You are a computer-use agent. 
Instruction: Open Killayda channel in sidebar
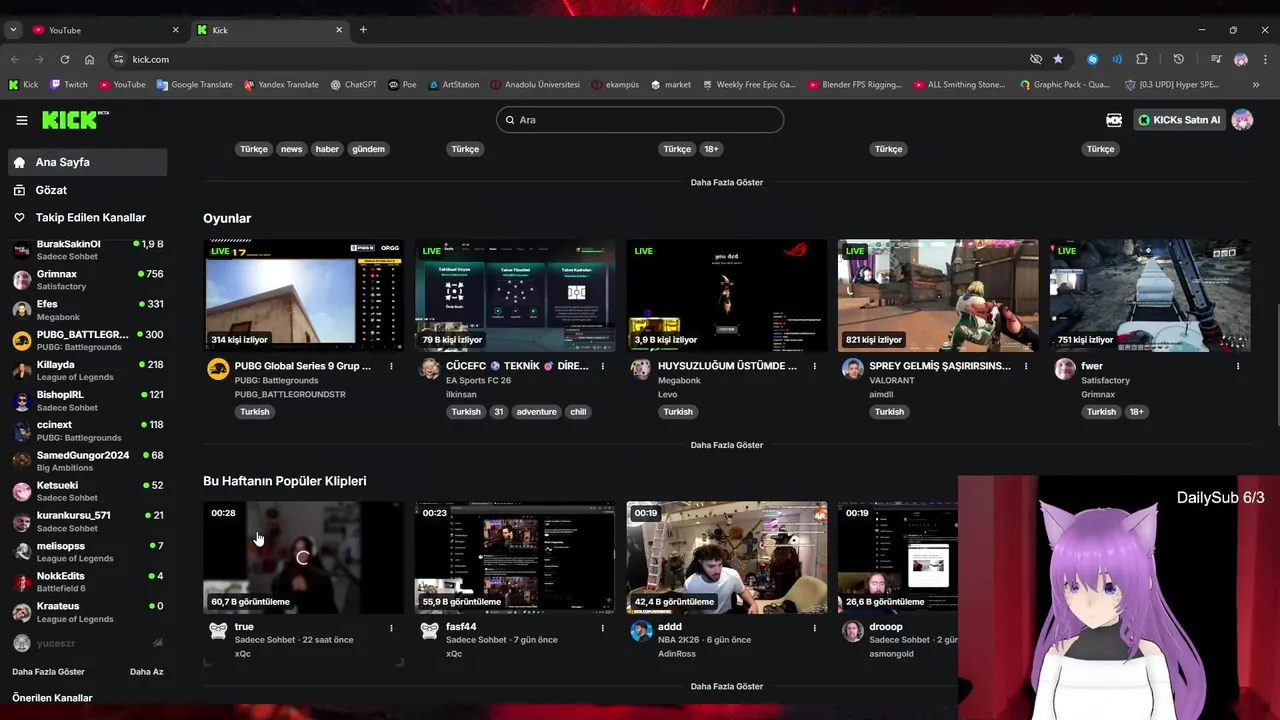(x=88, y=371)
